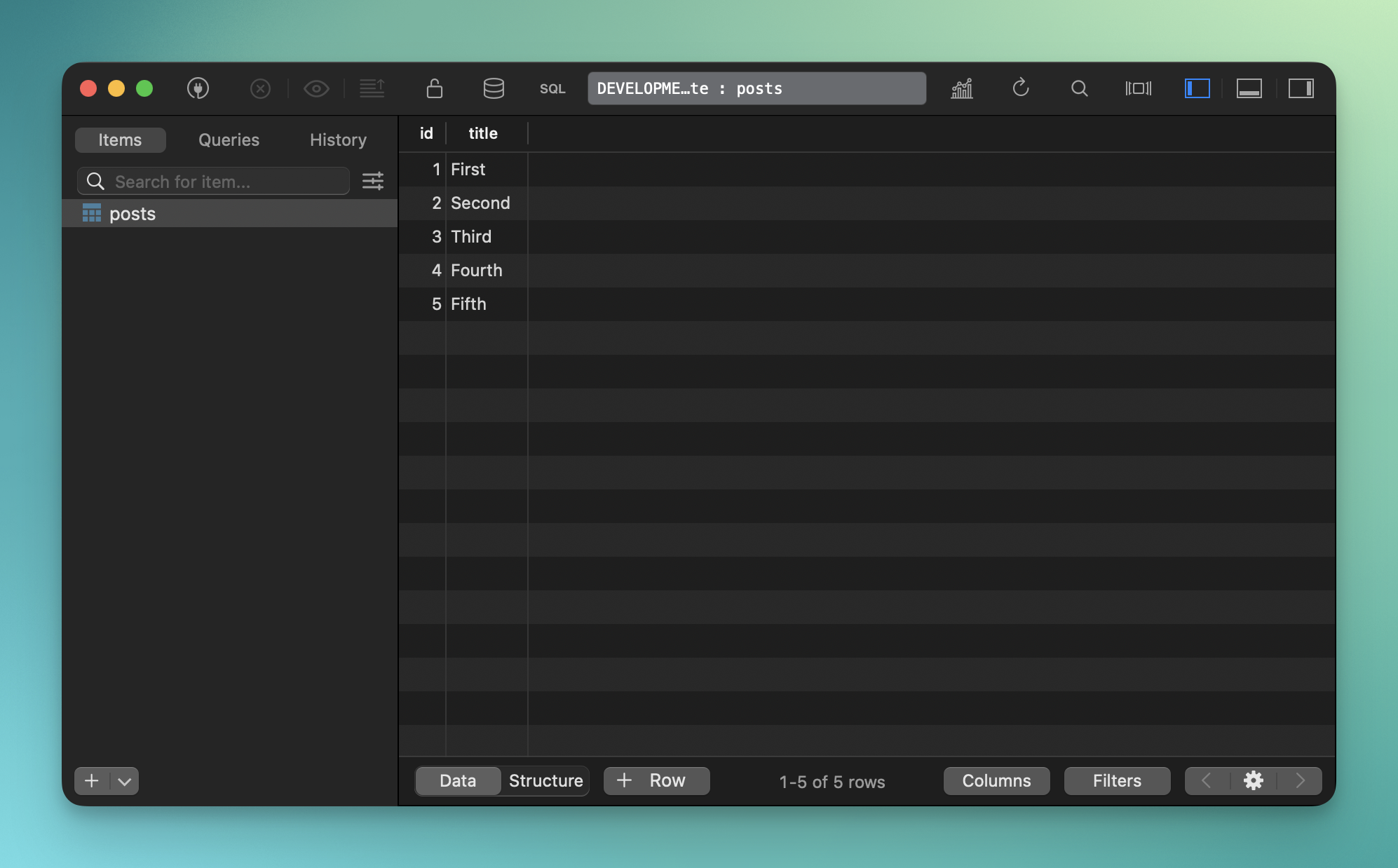
Task: Open the SQL query editor
Action: pyautogui.click(x=552, y=88)
